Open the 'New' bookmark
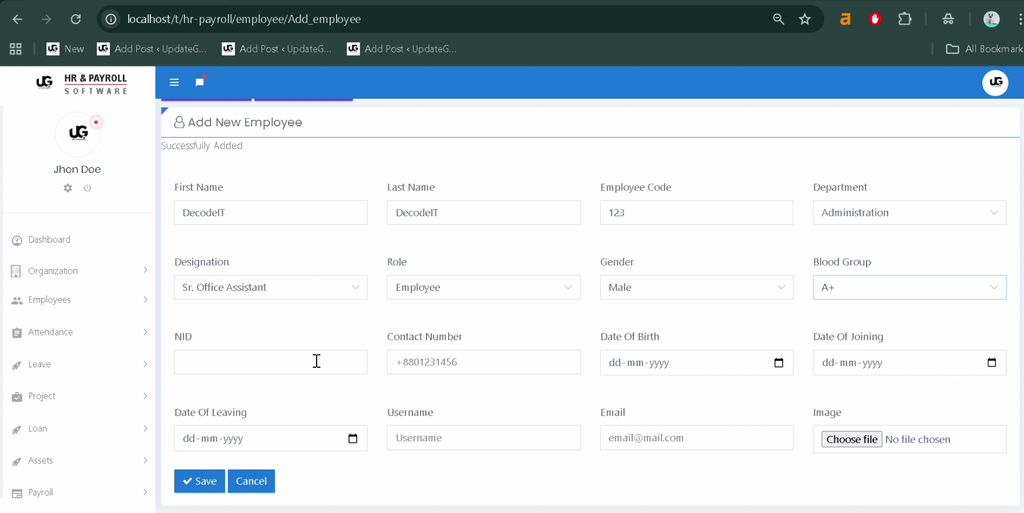This screenshot has width=1024, height=513. click(x=65, y=49)
